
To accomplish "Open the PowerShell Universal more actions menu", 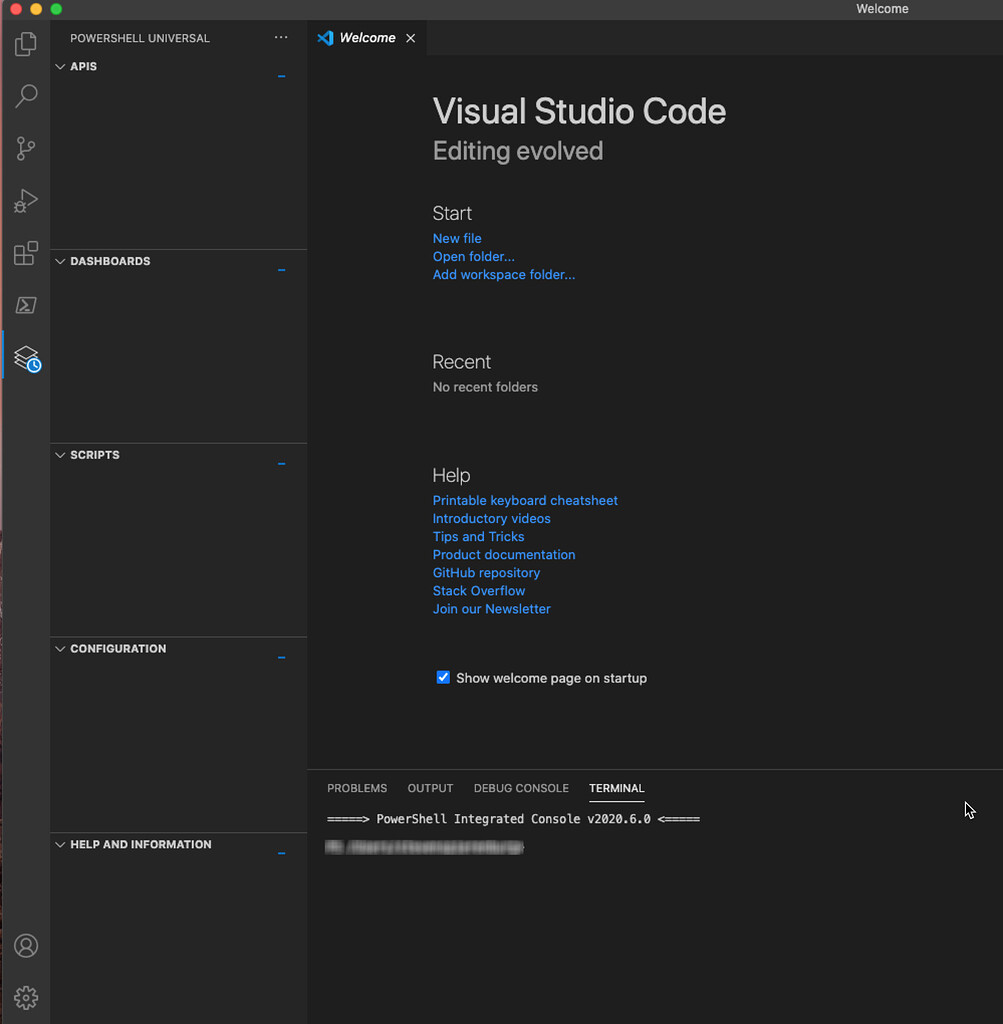I will (x=281, y=37).
